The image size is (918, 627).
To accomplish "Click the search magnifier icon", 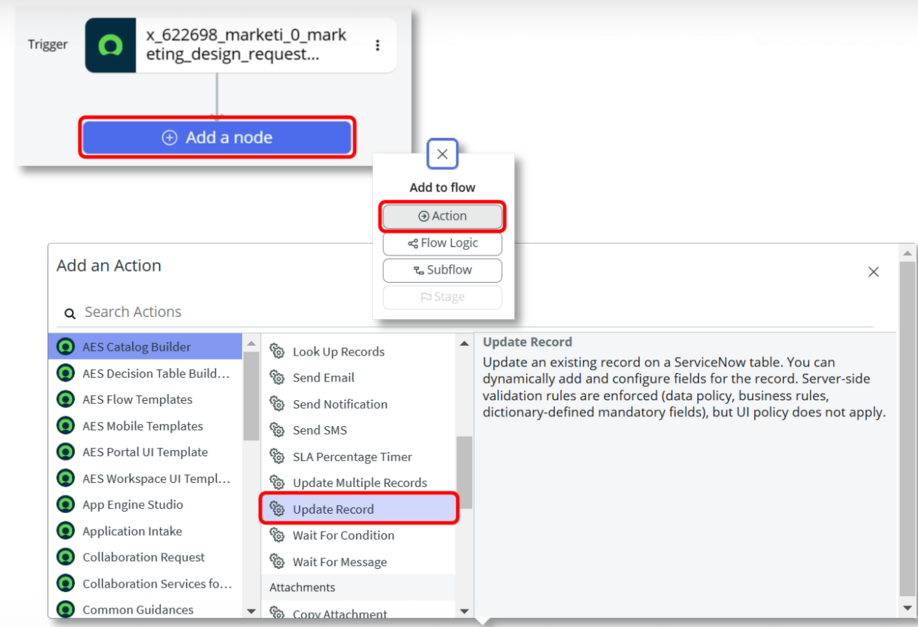I will (x=70, y=314).
